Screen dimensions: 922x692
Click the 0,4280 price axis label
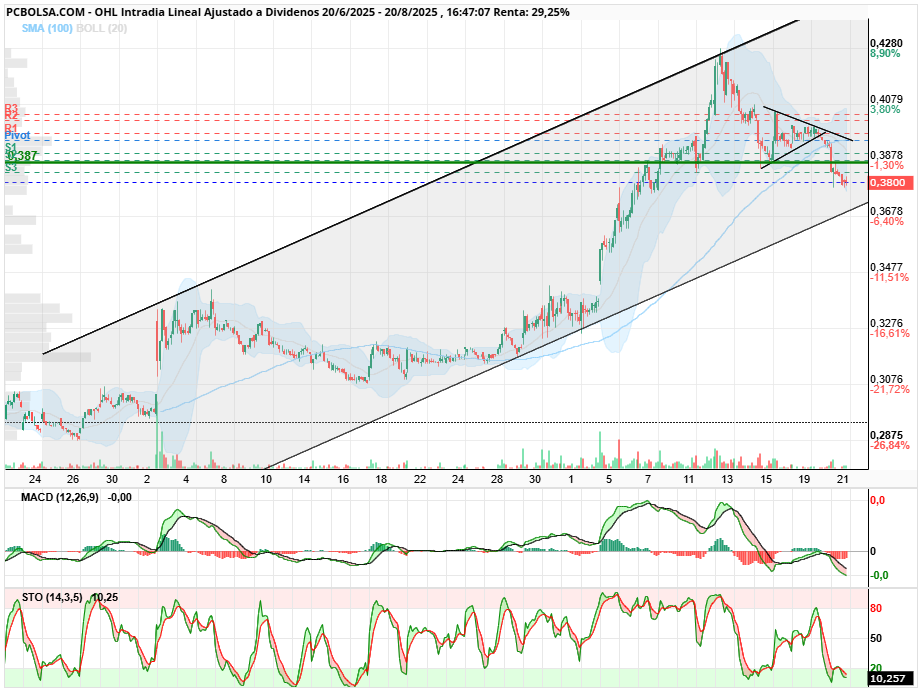click(x=886, y=44)
